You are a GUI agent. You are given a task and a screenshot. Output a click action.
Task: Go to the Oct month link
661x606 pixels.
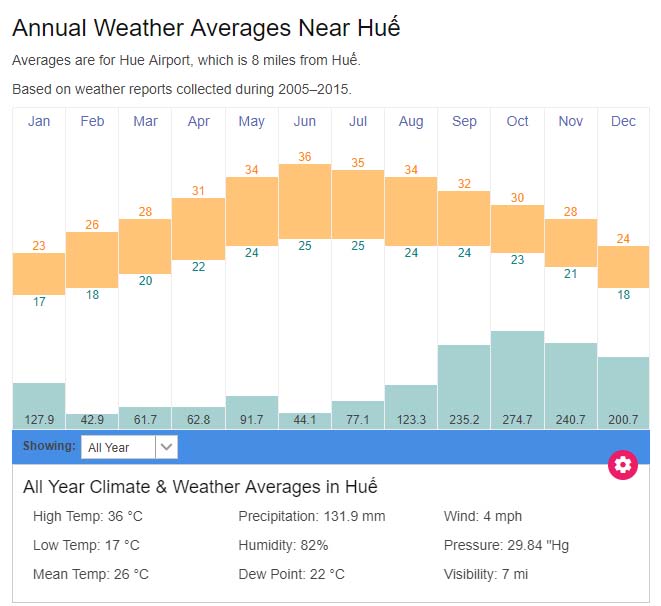[x=517, y=121]
